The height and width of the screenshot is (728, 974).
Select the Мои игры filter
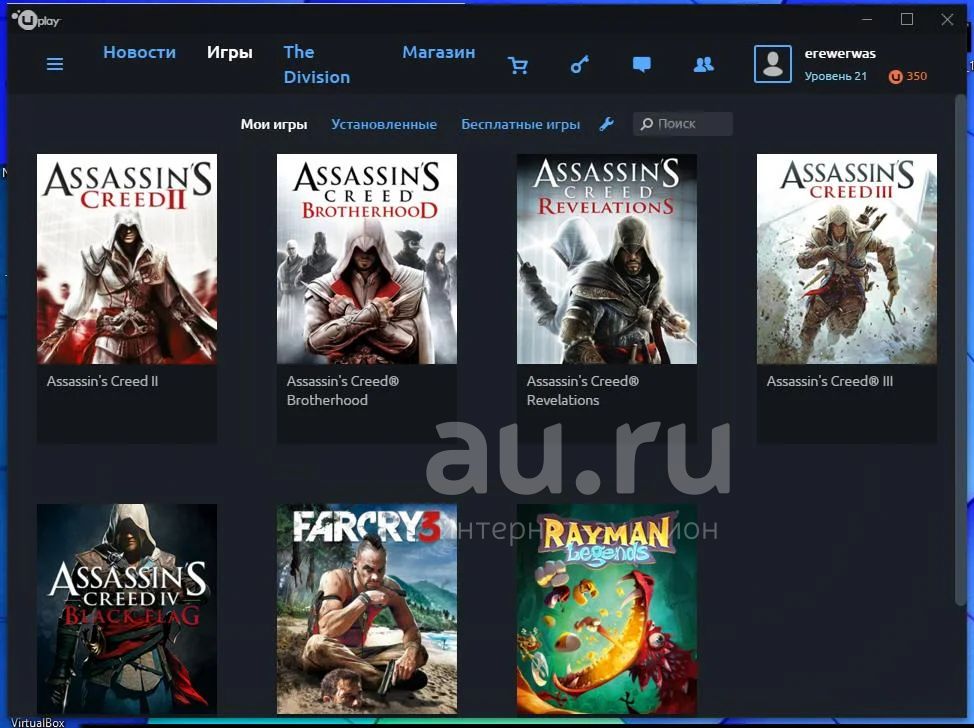click(x=274, y=124)
